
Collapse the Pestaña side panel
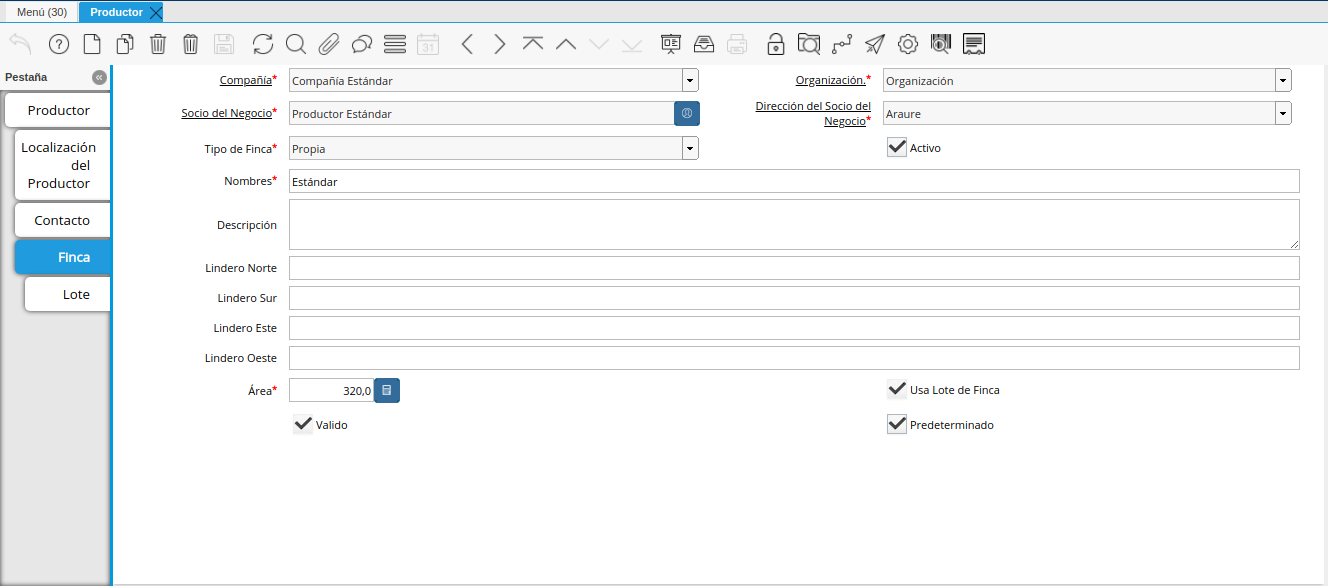[x=99, y=77]
